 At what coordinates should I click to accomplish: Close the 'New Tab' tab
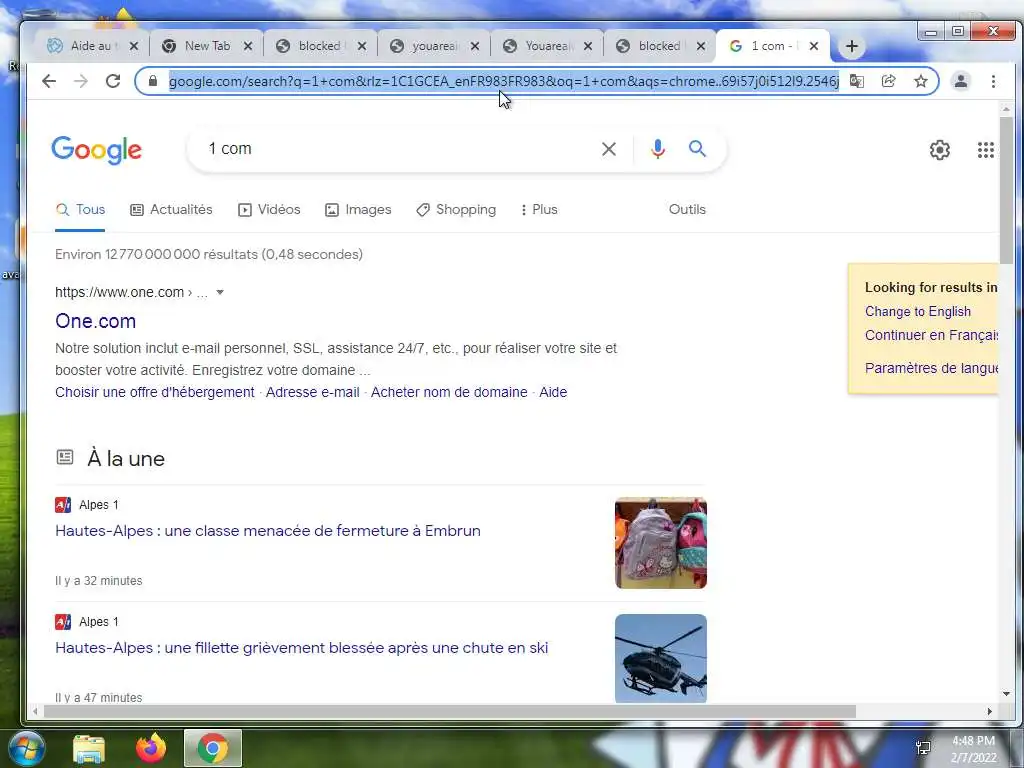(x=248, y=46)
